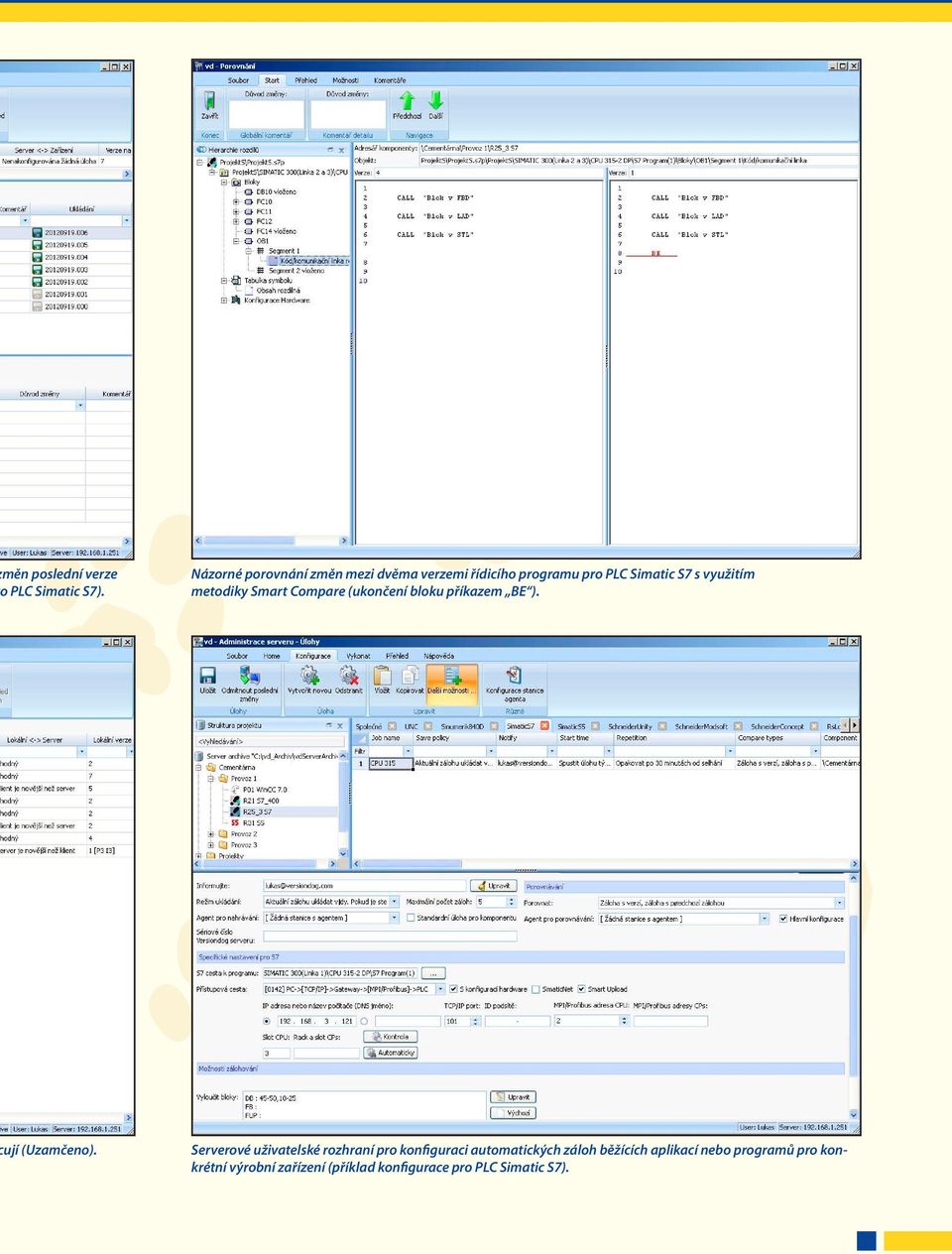This screenshot has height=1254, width=952.
Task: Switch to Komentáře tab in Porovnání window
Action: (390, 80)
